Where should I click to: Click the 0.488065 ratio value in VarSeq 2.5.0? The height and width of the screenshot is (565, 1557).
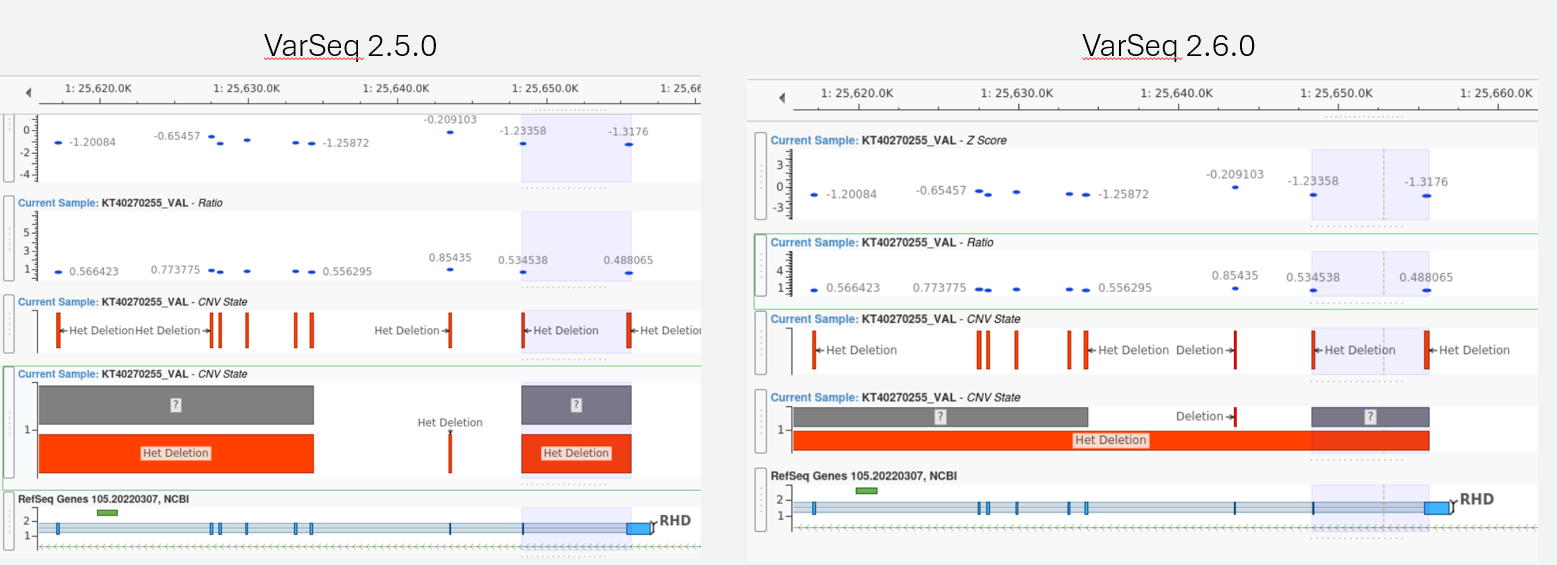click(628, 260)
